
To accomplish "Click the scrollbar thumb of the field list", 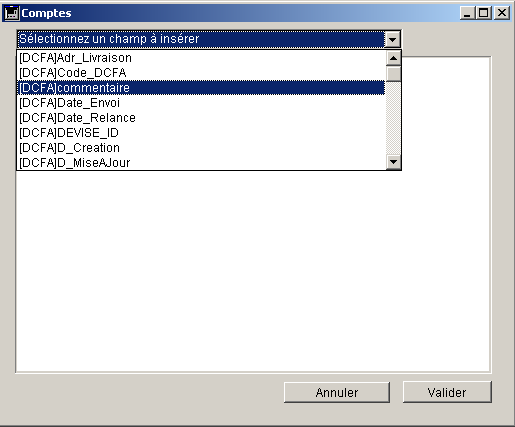I will pyautogui.click(x=393, y=74).
